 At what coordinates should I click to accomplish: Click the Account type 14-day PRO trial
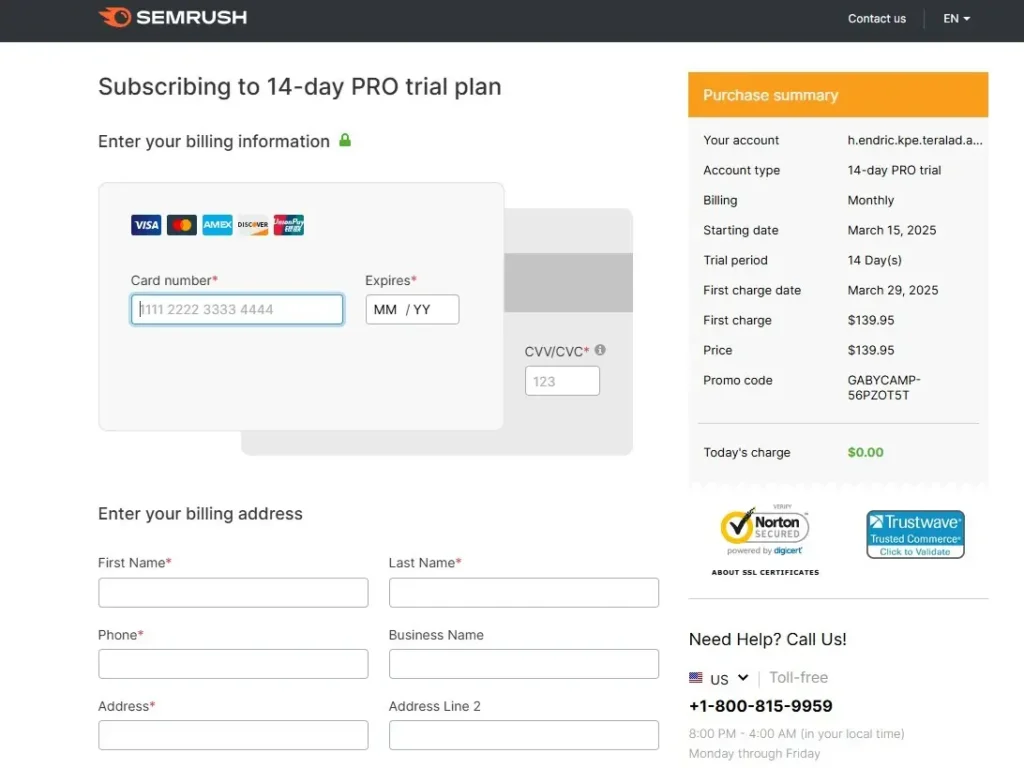(894, 170)
